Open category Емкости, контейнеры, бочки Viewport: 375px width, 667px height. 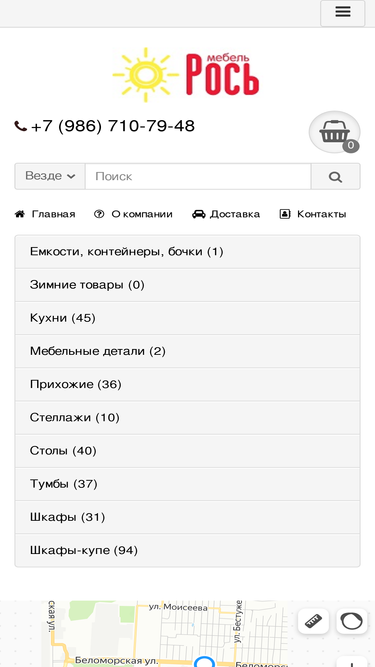[x=188, y=252]
